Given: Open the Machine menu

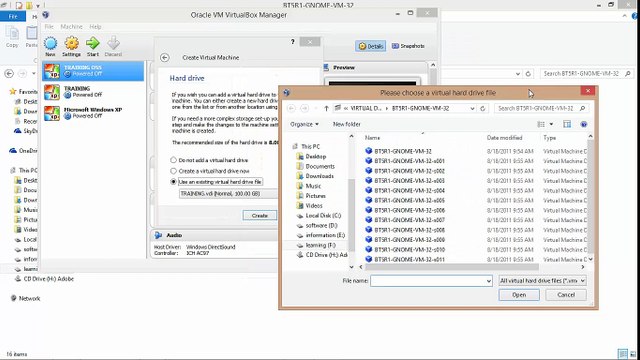Looking at the screenshot, I should click(x=71, y=27).
